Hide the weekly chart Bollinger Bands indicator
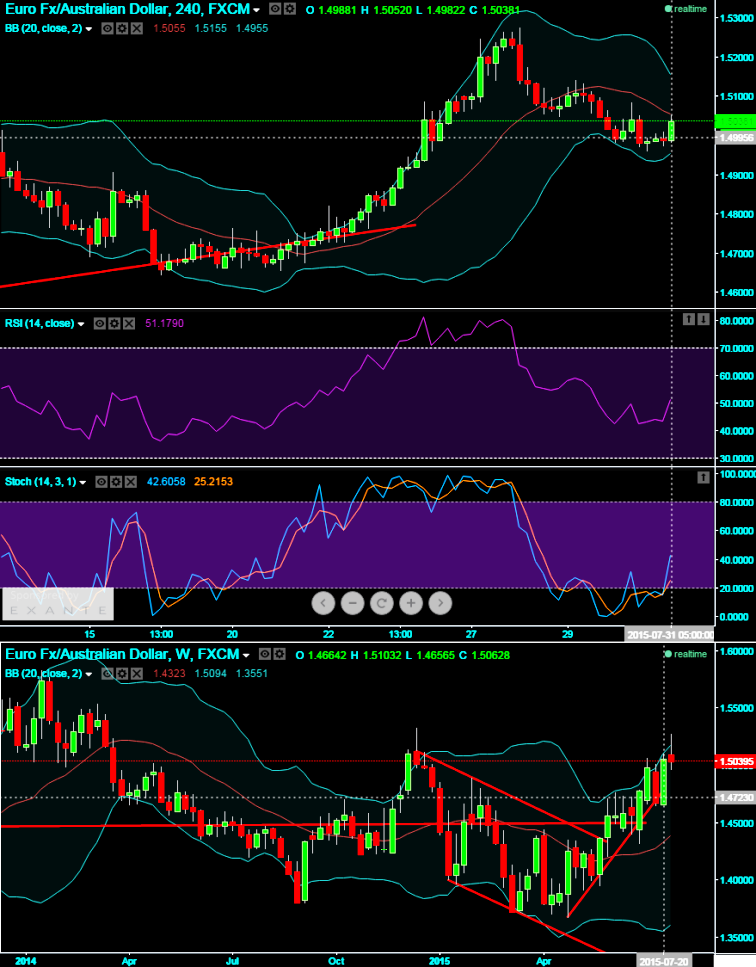The height and width of the screenshot is (967, 756). coord(107,673)
